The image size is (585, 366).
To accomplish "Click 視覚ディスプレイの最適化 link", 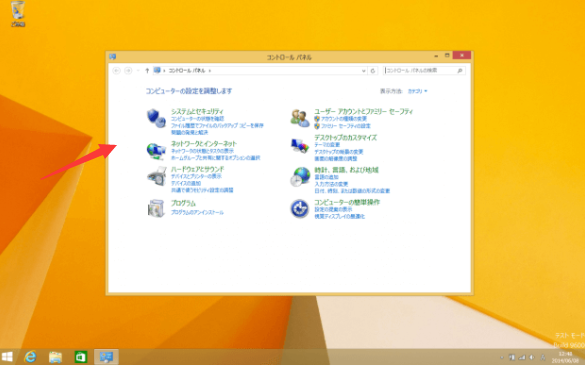I will (x=340, y=216).
